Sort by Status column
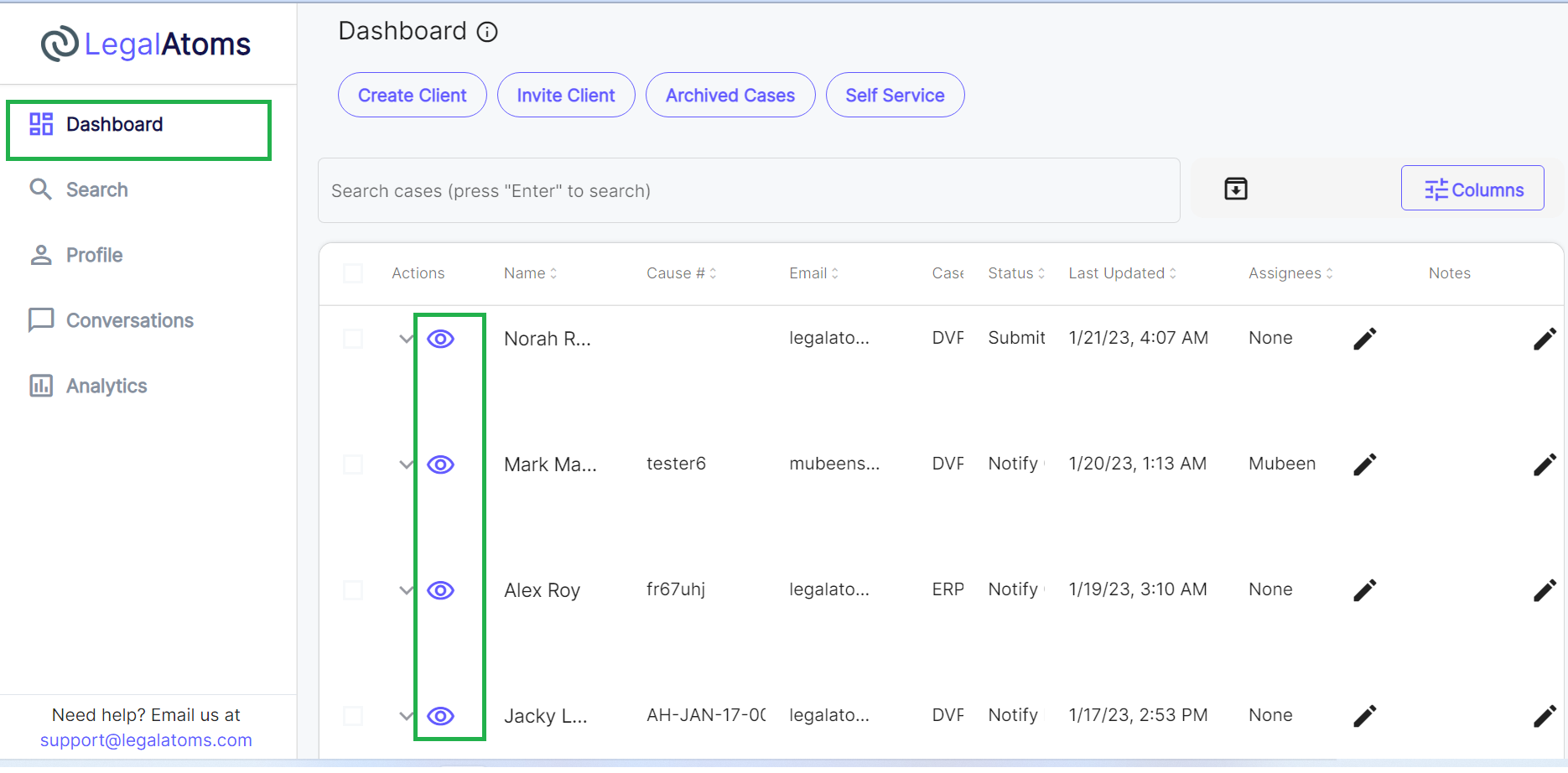This screenshot has width=1568, height=773. 1017,273
